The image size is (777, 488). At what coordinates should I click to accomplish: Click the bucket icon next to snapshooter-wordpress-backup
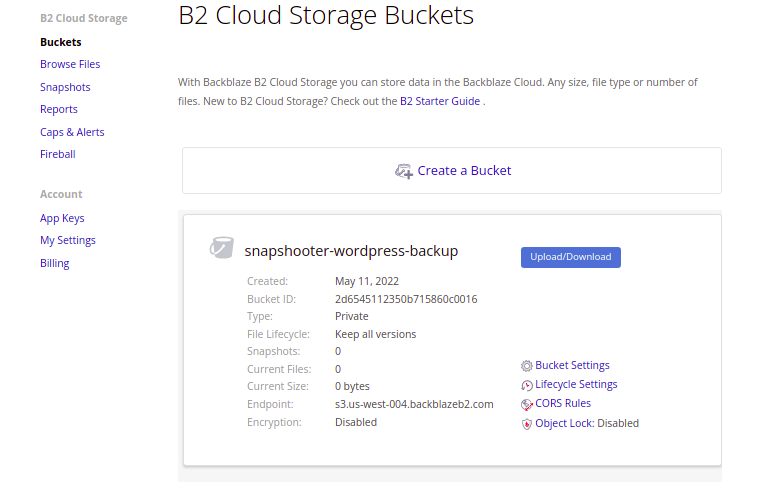pyautogui.click(x=221, y=247)
